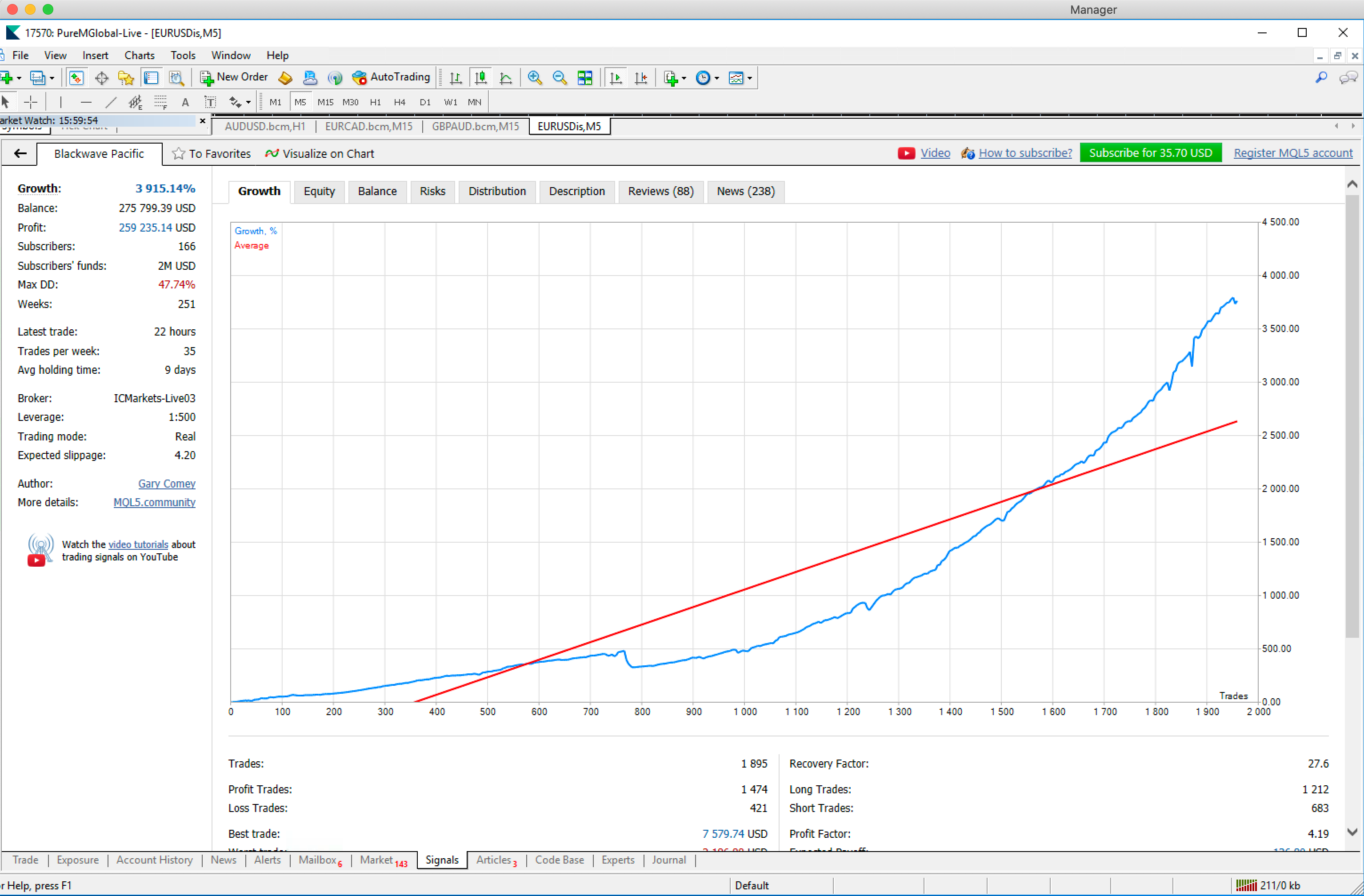Click the Periods clock icon

(x=703, y=78)
